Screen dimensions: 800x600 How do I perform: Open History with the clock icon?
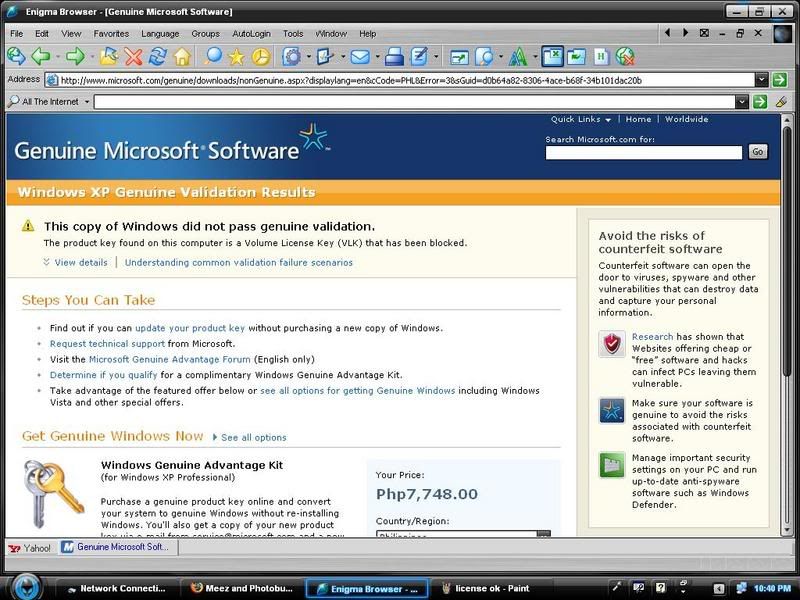click(x=261, y=57)
